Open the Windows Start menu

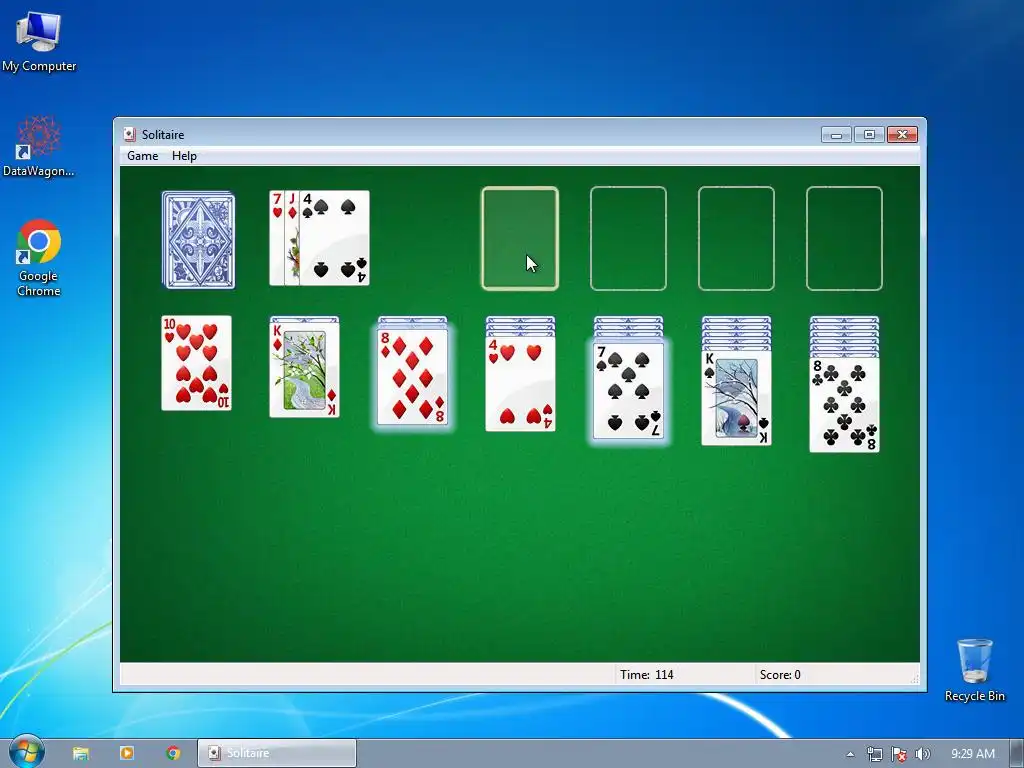click(27, 752)
